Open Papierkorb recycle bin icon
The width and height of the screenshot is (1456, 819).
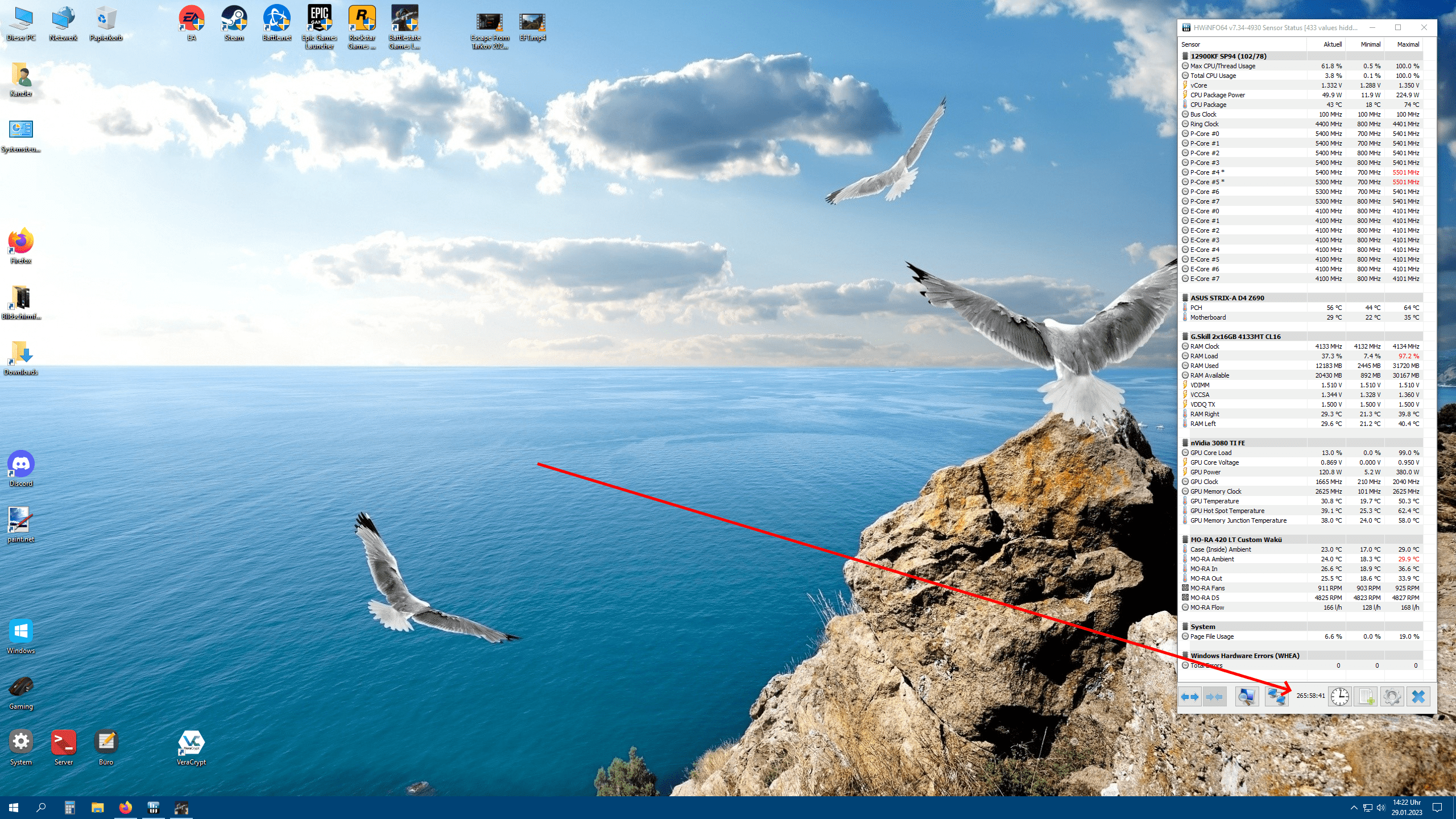coord(106,24)
